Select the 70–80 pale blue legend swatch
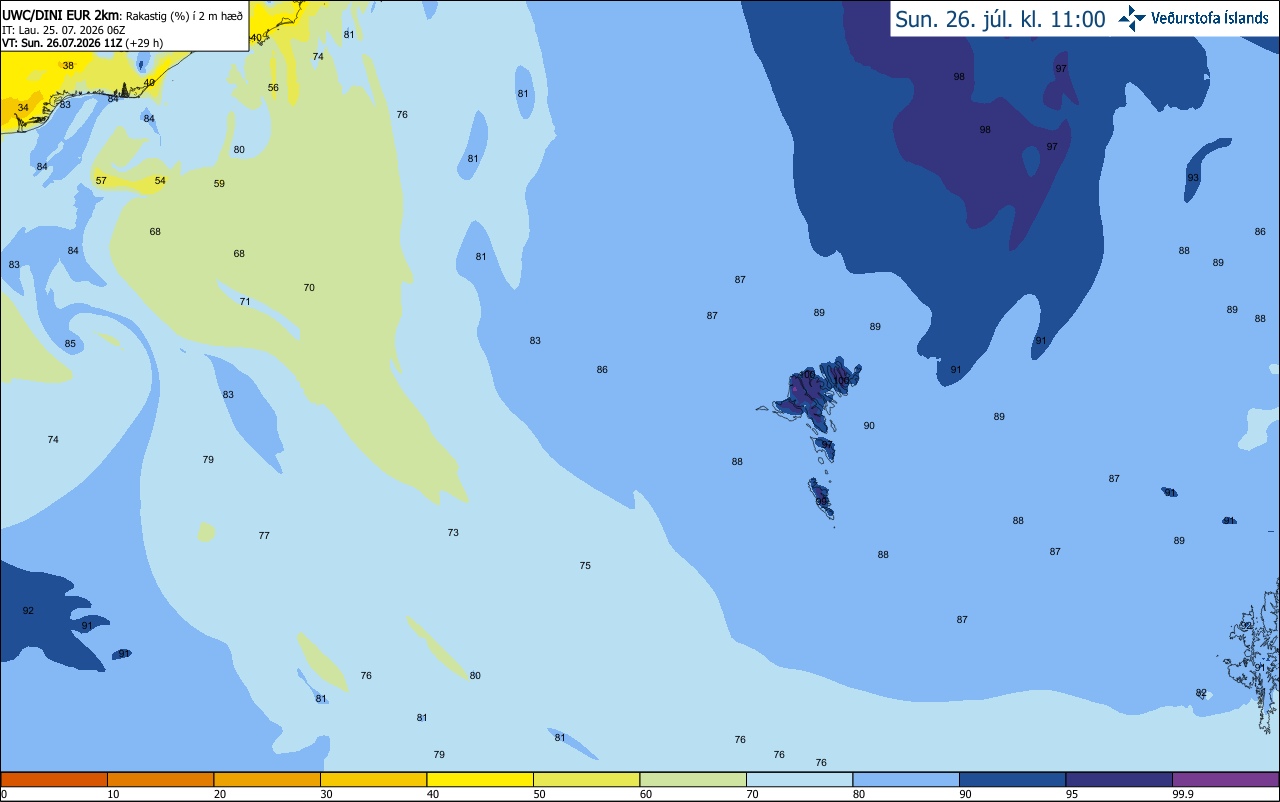Image resolution: width=1280 pixels, height=802 pixels. tap(799, 779)
